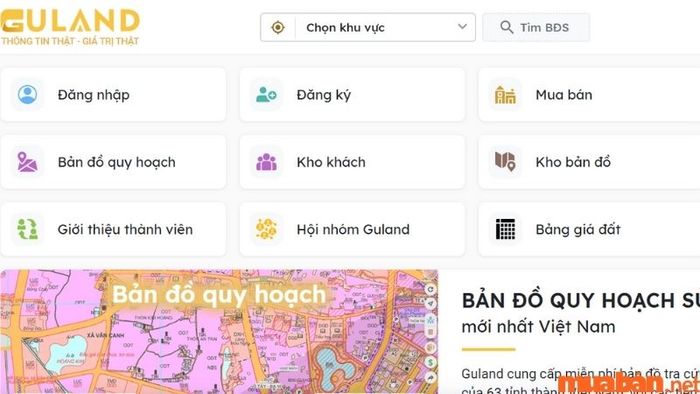Click the slogan "THÔNG TIN THẬT - GIÁ TRỊ THẬT"
This screenshot has height=394, width=700.
tap(70, 41)
